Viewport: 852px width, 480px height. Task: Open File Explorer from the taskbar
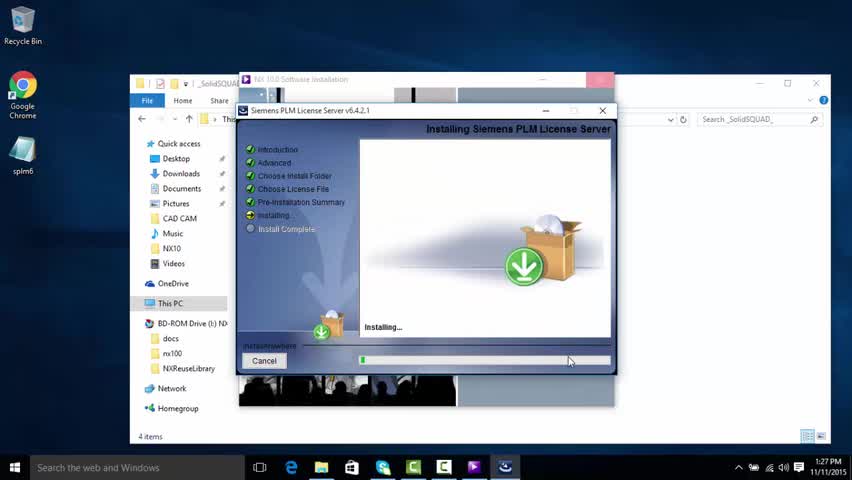point(322,467)
